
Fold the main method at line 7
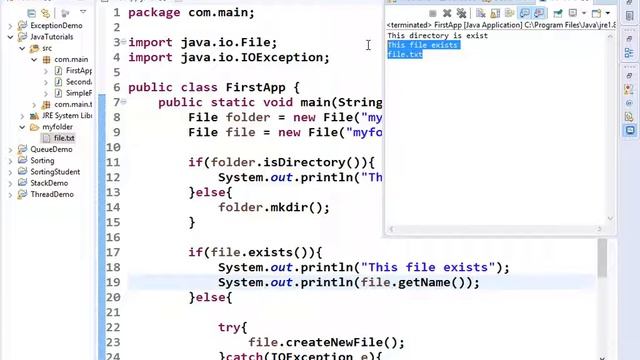[124, 102]
